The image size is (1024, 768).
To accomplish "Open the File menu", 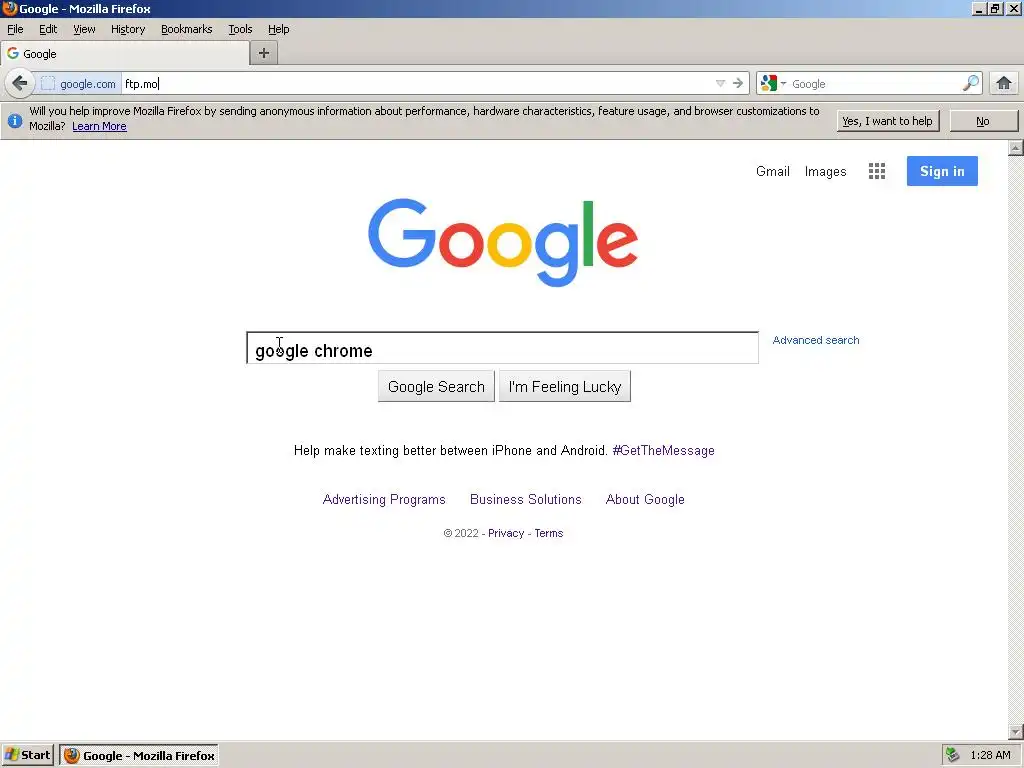I will [x=15, y=29].
